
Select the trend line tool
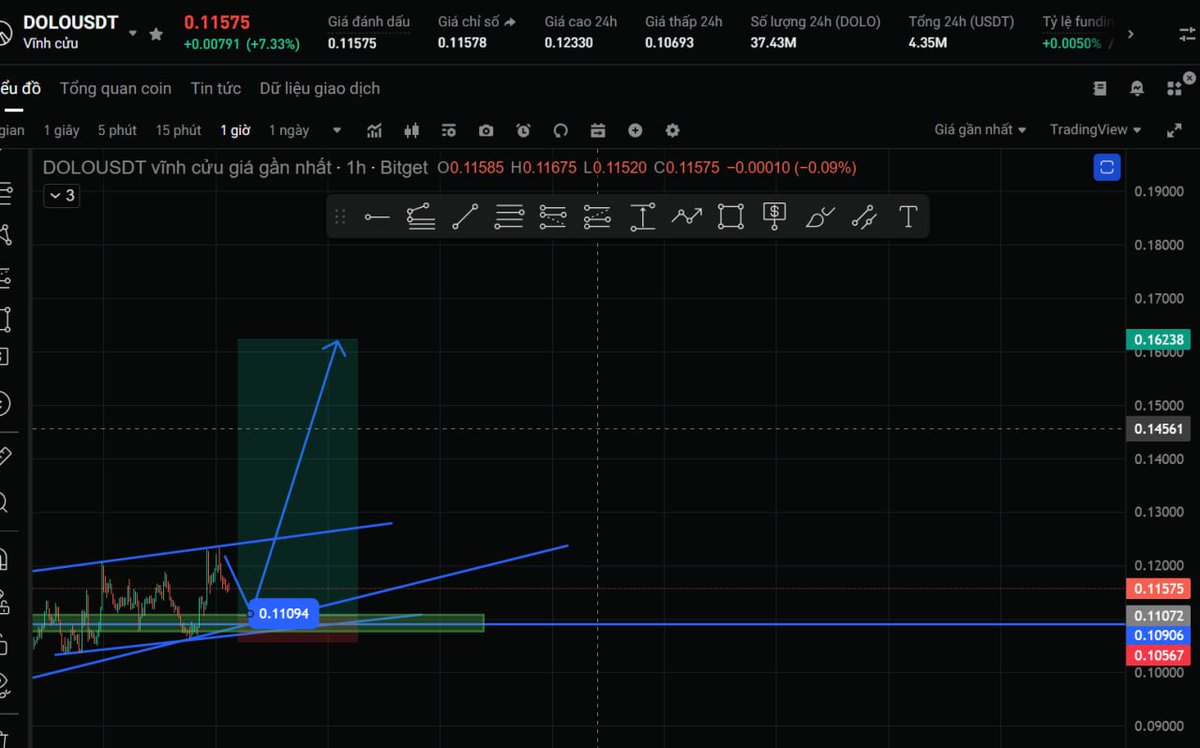click(465, 217)
